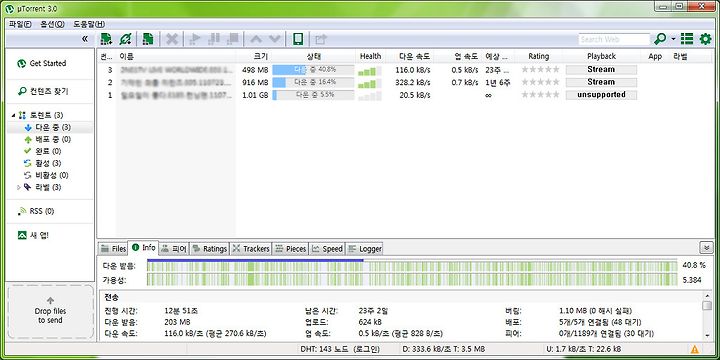720x360 pixels.
Task: Click the Pause torrent icon
Action: [214, 39]
